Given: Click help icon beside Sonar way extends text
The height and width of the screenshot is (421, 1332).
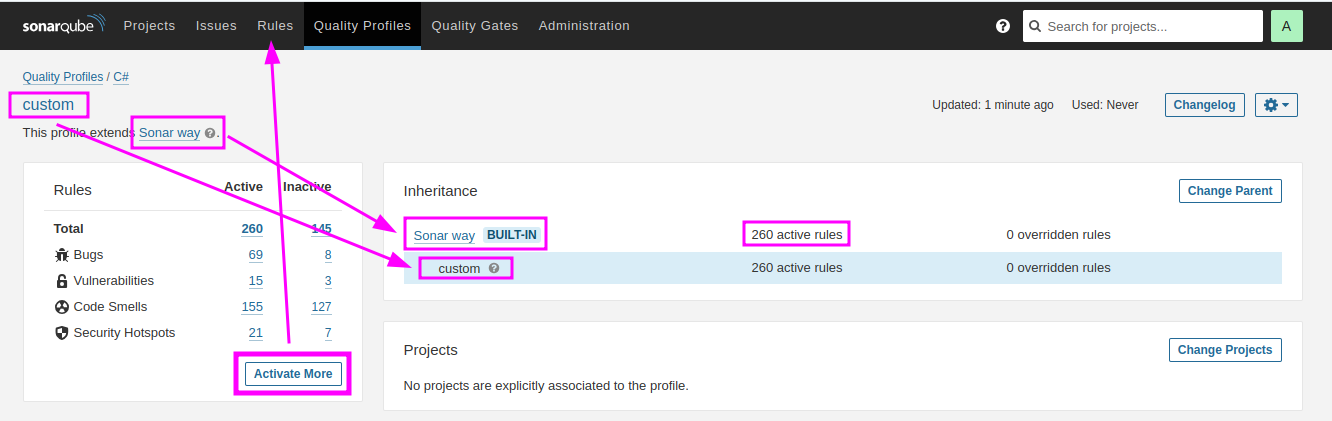Looking at the screenshot, I should tap(210, 133).
